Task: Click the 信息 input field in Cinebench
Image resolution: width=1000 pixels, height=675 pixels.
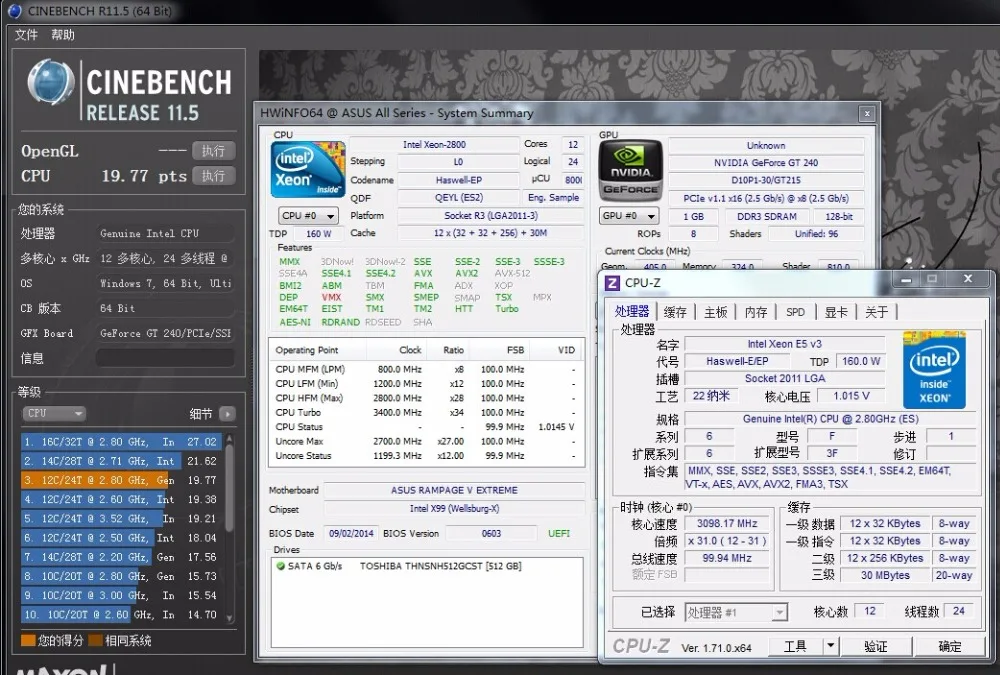Action: pos(165,358)
